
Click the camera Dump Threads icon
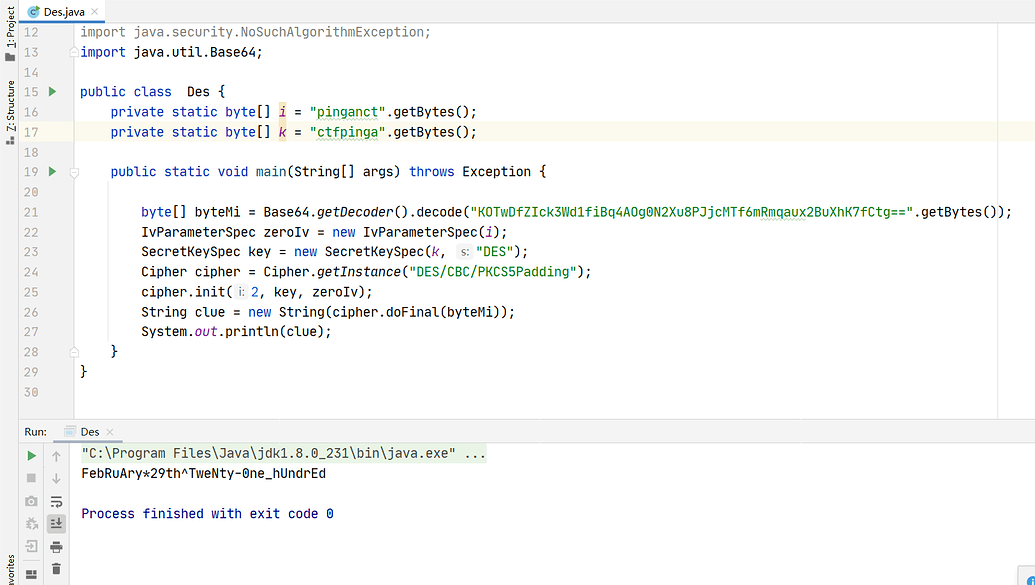(31, 501)
